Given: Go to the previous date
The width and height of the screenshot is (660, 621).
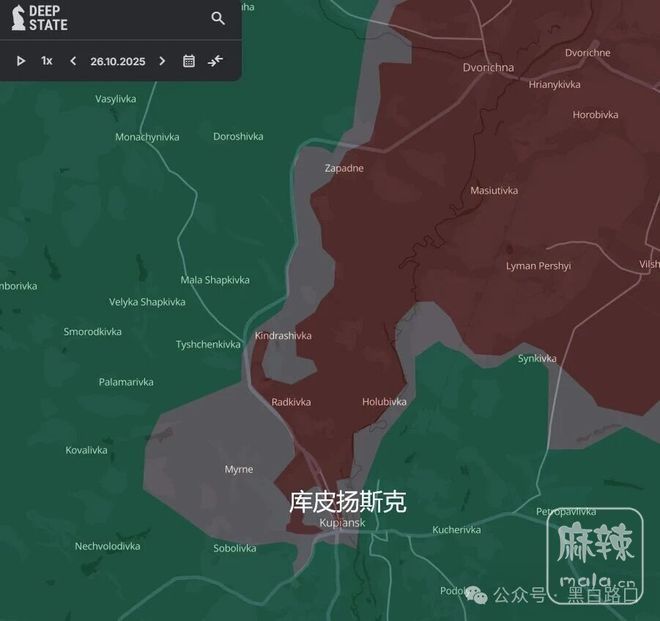Looking at the screenshot, I should tap(73, 61).
